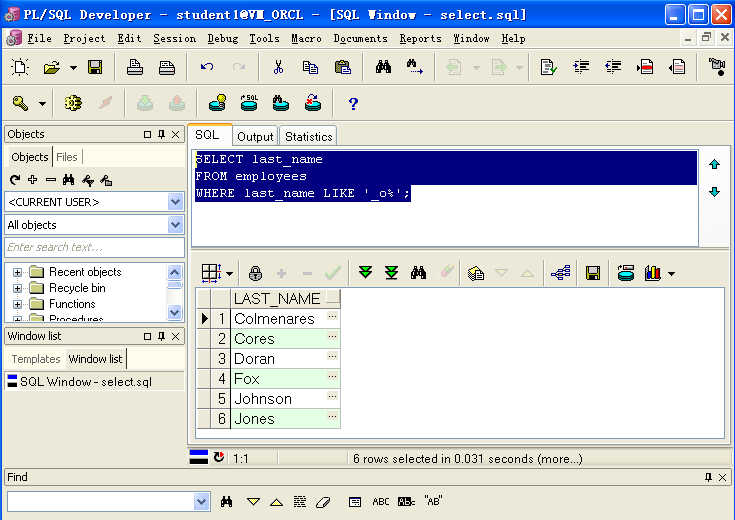Click the Save floppy disk icon
The height and width of the screenshot is (520, 735).
tap(95, 68)
